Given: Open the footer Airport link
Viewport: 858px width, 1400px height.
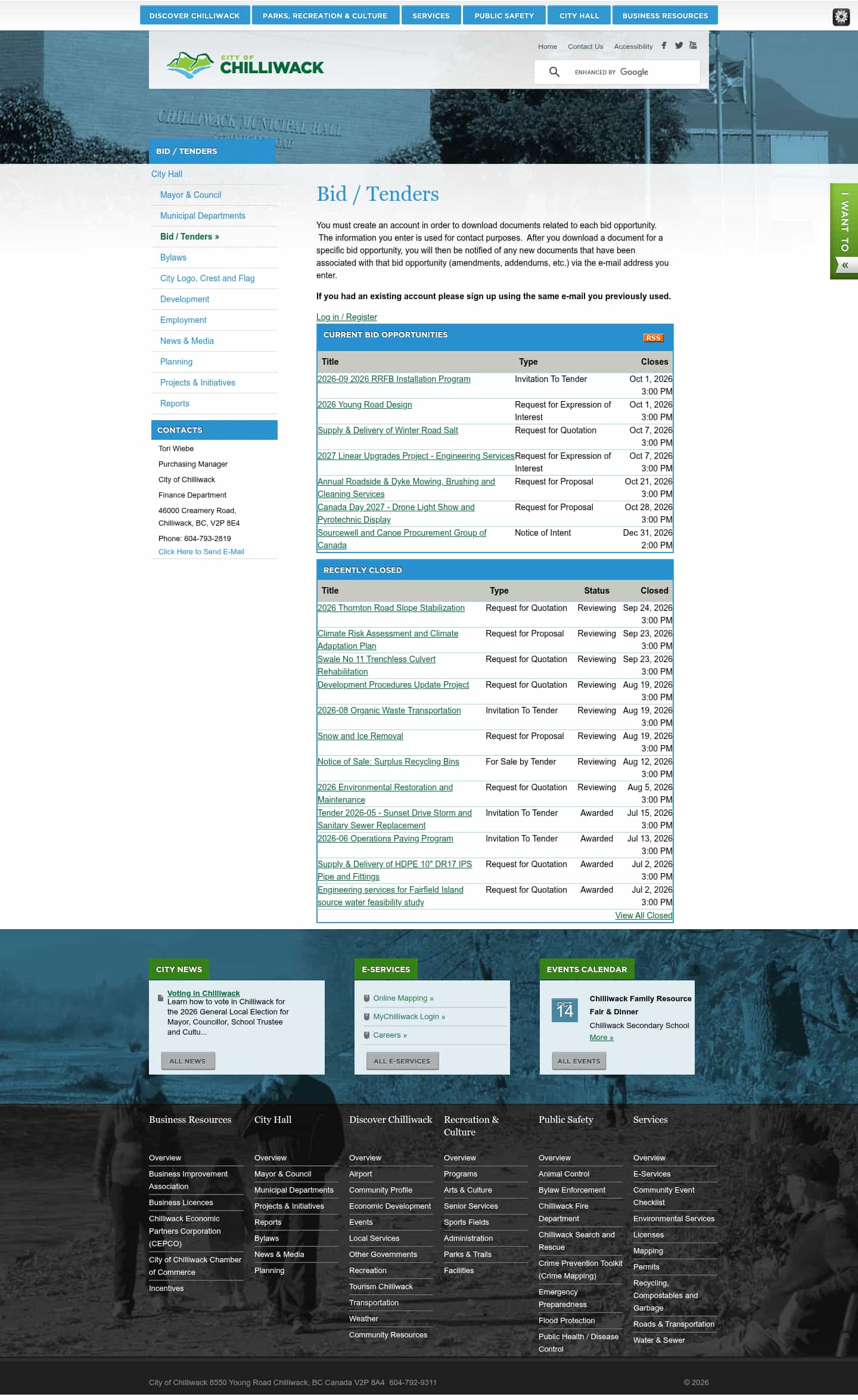Looking at the screenshot, I should pos(360,1174).
